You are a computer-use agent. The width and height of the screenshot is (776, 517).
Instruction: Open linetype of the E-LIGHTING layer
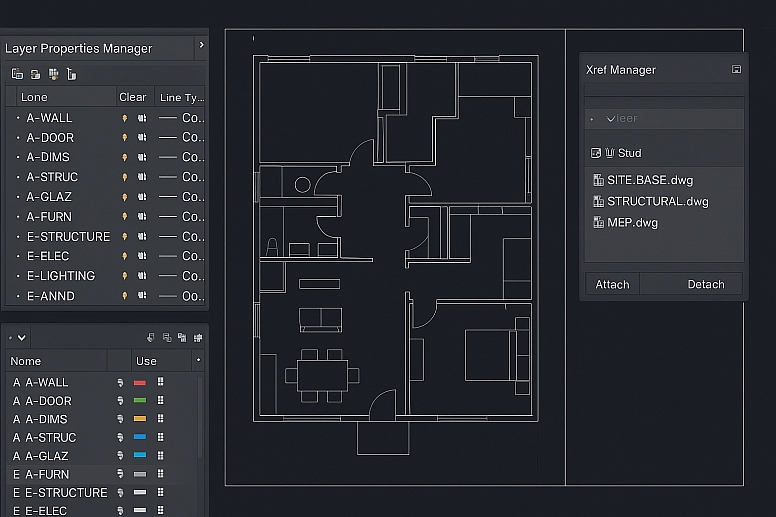181,276
